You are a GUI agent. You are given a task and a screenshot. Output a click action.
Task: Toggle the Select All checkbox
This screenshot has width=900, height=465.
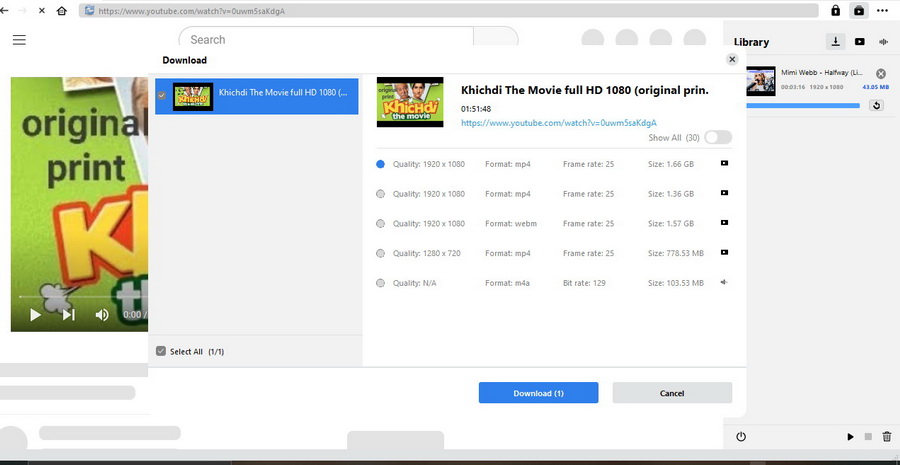click(x=161, y=351)
